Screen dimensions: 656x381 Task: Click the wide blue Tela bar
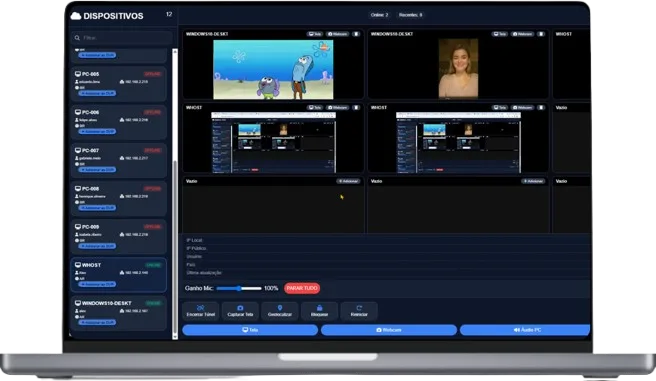[250, 330]
